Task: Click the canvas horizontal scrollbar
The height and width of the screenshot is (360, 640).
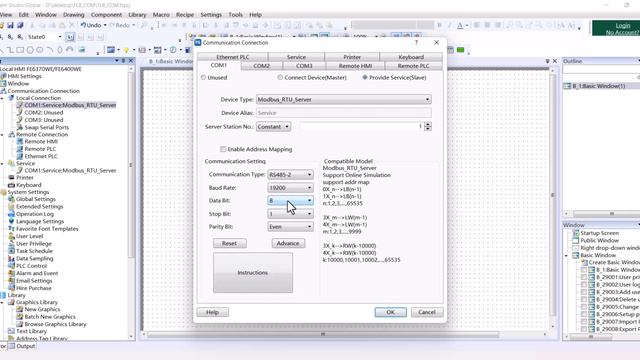Action: point(323,334)
